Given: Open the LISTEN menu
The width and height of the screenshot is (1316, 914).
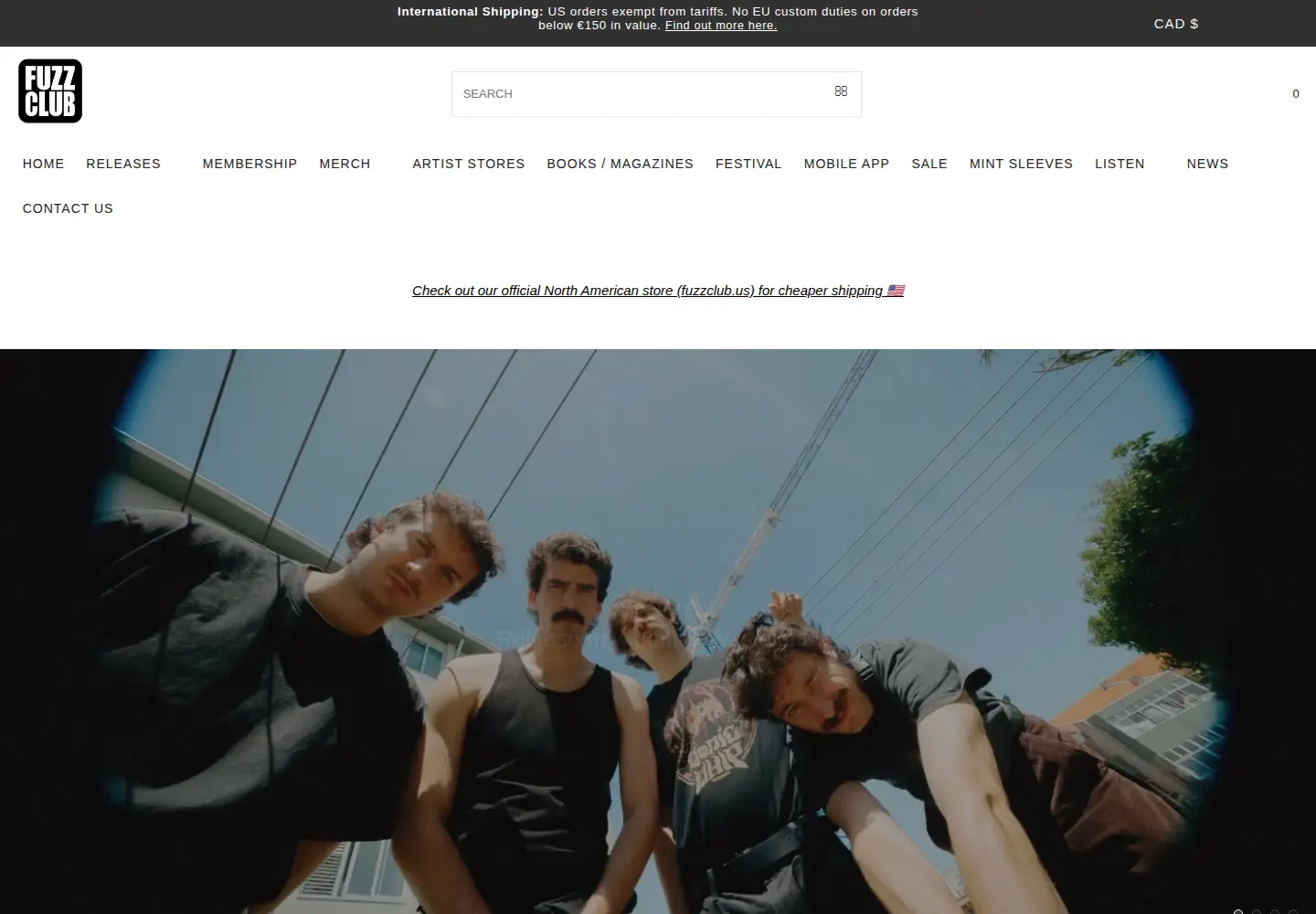Looking at the screenshot, I should coord(1120,164).
